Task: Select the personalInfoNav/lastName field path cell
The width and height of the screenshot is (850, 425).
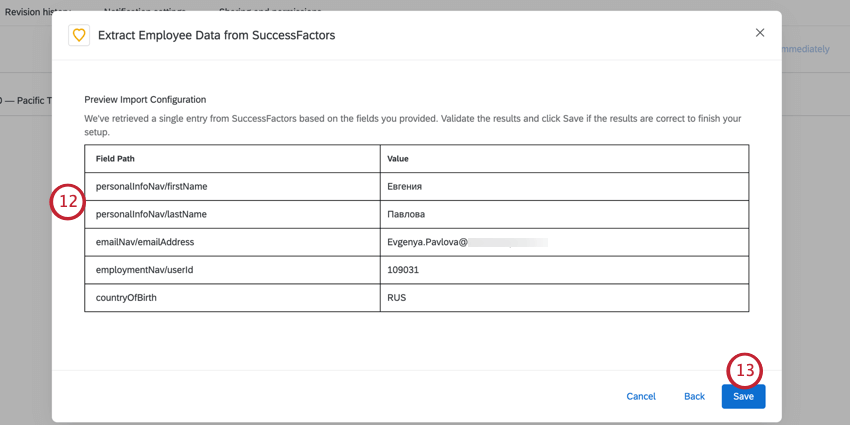Action: pyautogui.click(x=151, y=214)
